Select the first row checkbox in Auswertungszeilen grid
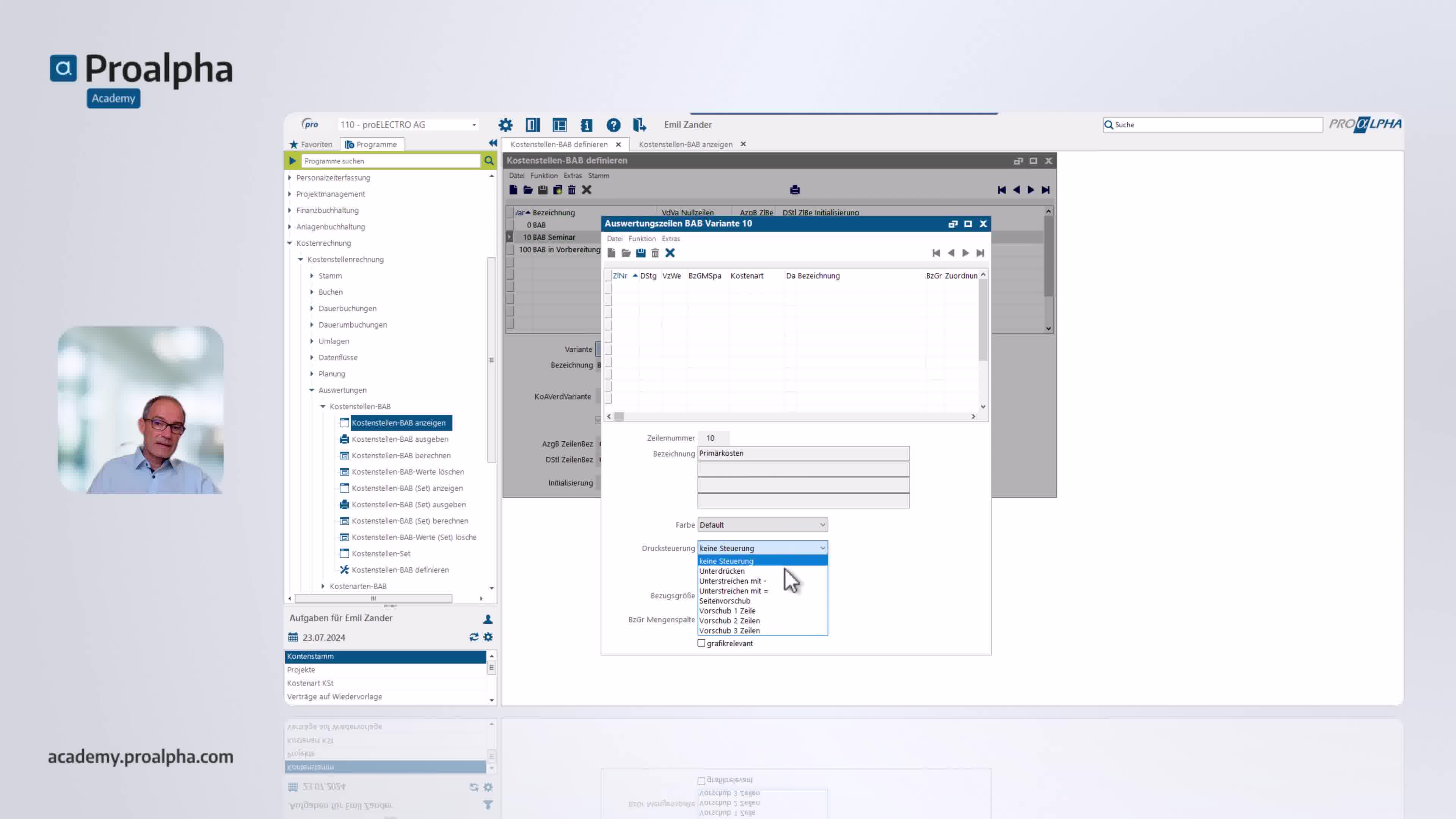The image size is (1456, 819). pyautogui.click(x=608, y=288)
